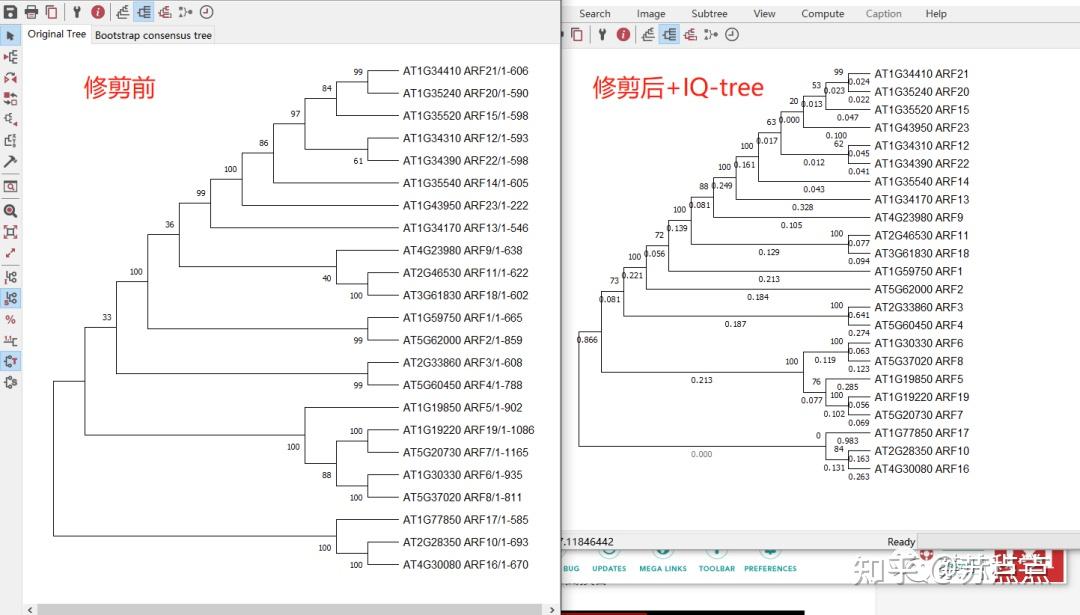Show tree information via the red info icon
This screenshot has width=1080, height=615.
(97, 11)
